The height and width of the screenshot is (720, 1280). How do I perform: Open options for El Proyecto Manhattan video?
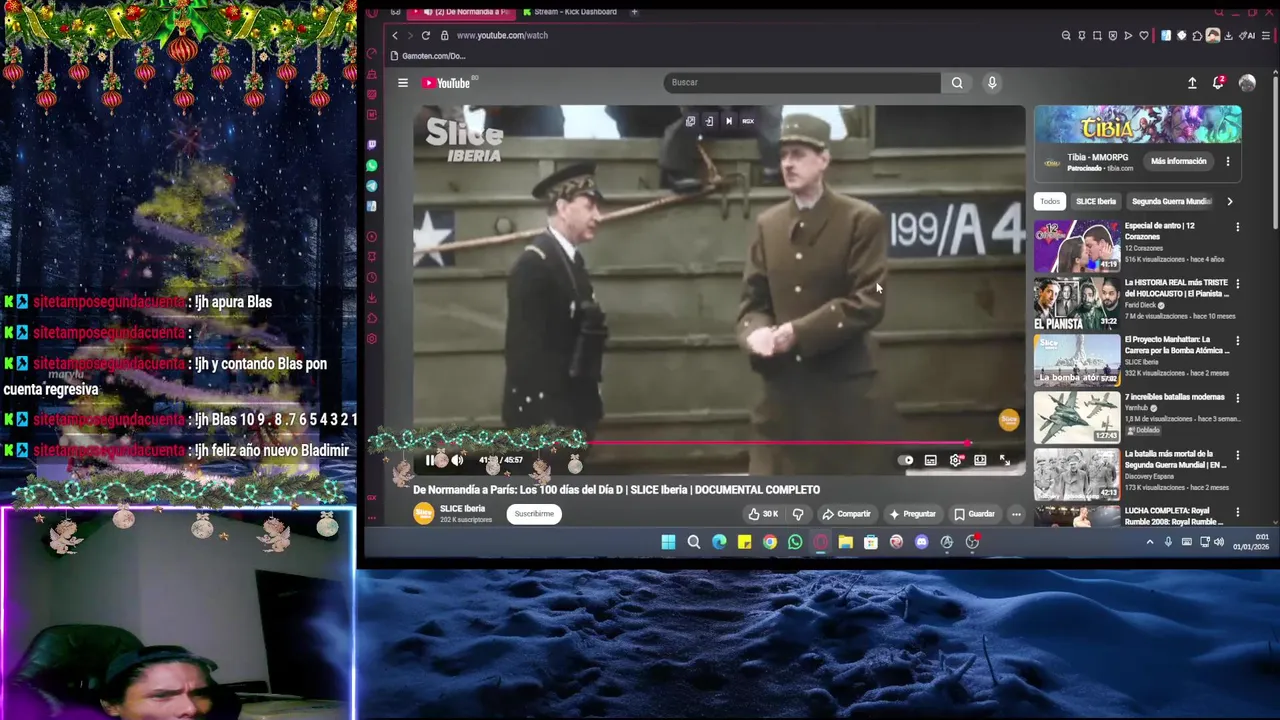(1238, 341)
